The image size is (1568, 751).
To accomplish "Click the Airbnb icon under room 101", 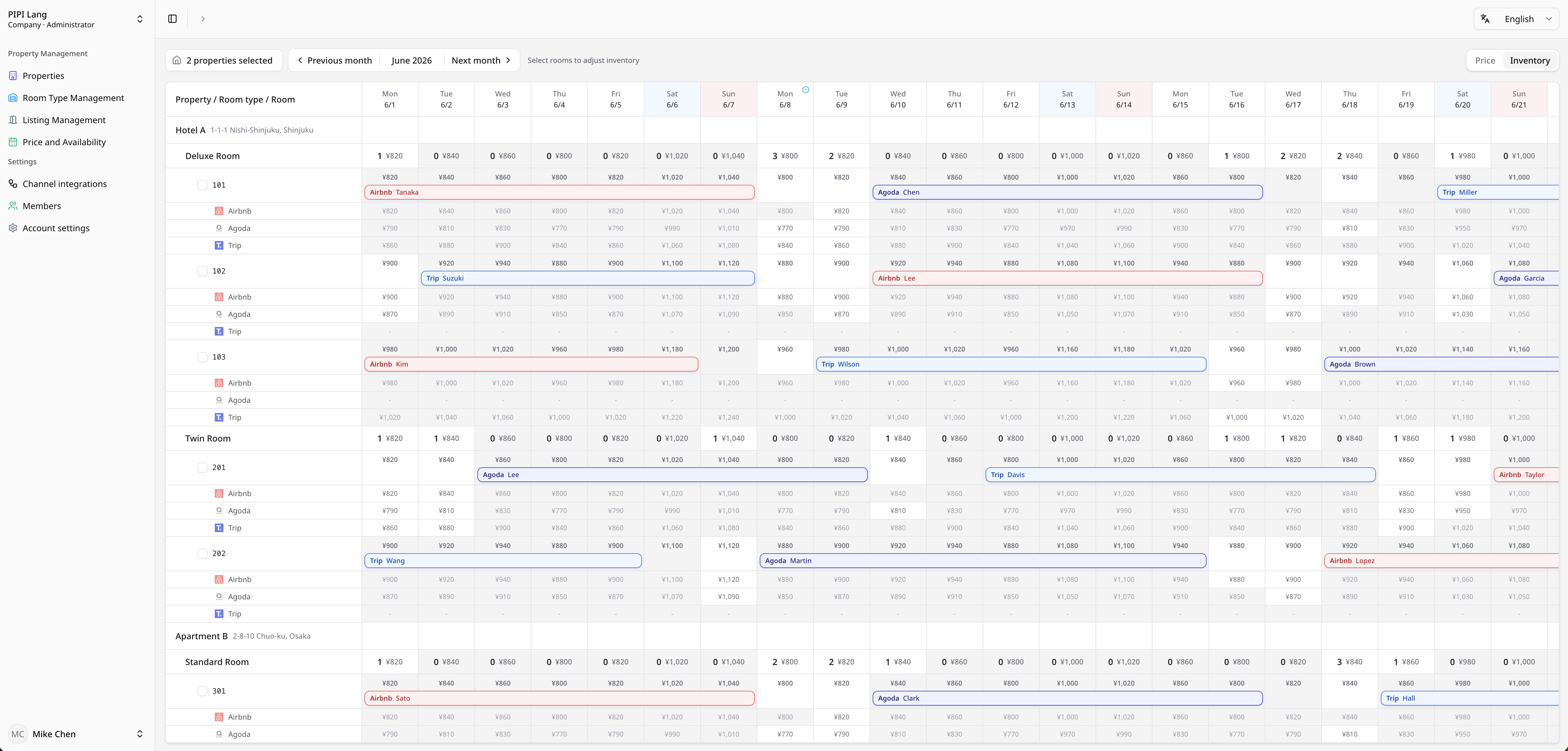I will pyautogui.click(x=218, y=211).
